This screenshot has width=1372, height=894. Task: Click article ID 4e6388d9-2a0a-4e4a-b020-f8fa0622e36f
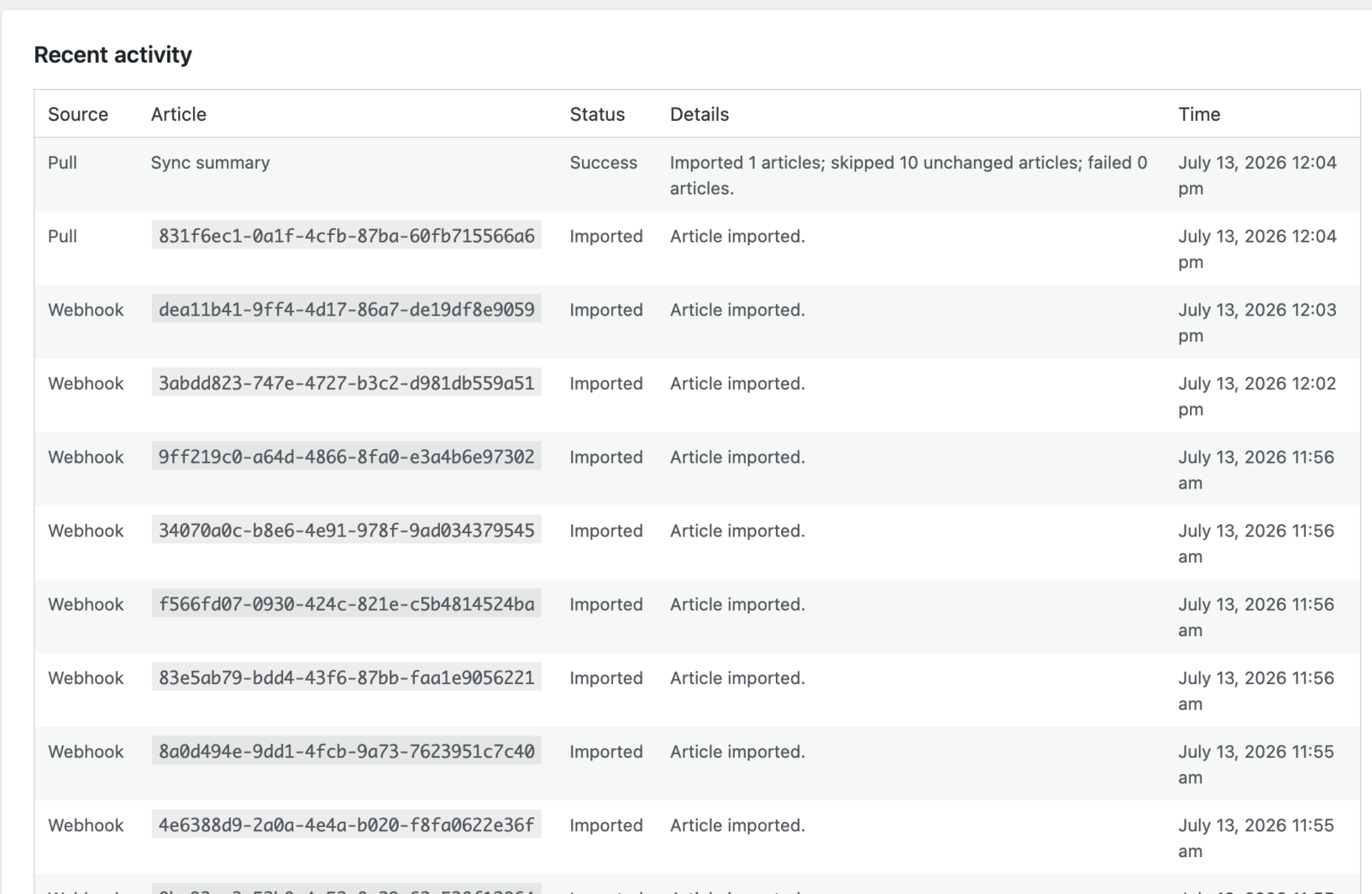coord(346,825)
